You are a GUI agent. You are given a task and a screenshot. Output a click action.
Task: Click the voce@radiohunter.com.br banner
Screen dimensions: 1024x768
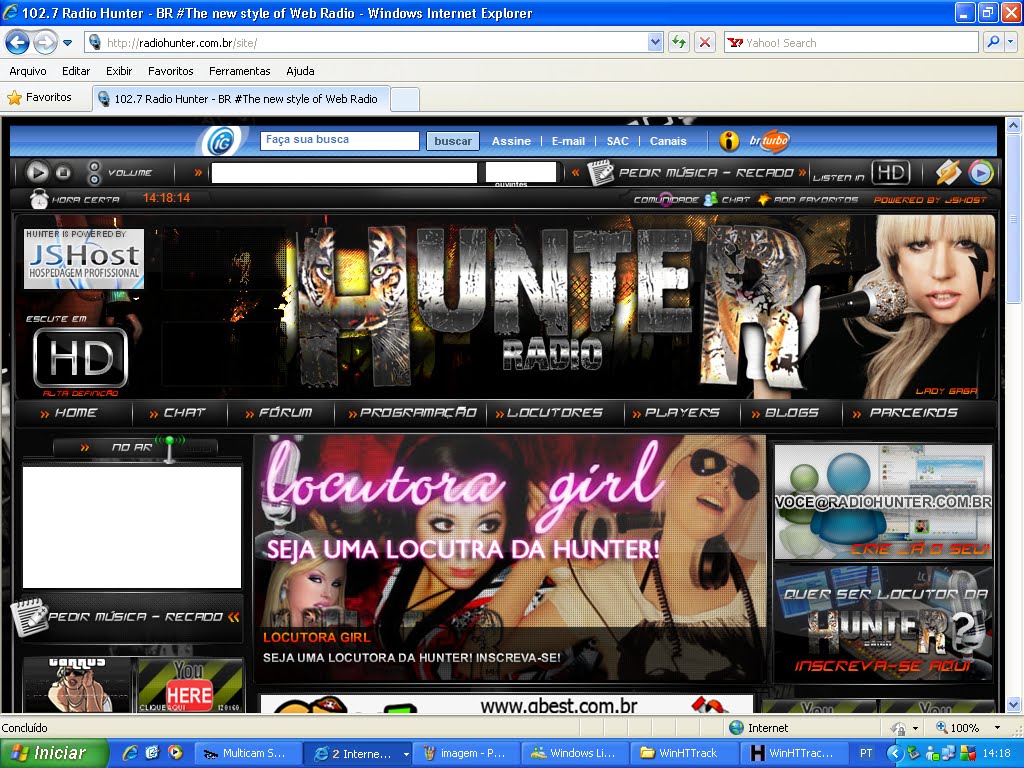coord(883,502)
